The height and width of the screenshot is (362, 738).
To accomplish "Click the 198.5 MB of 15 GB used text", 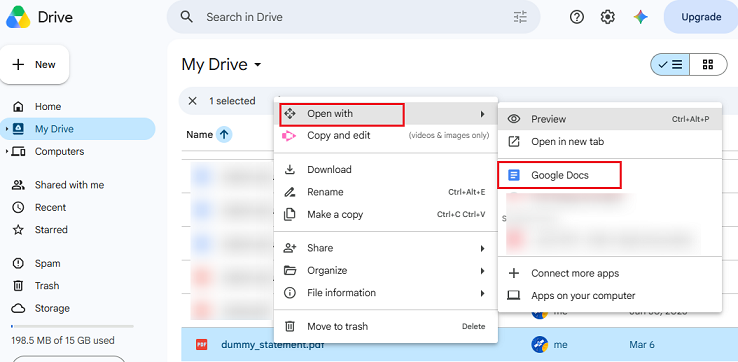I will (x=63, y=340).
